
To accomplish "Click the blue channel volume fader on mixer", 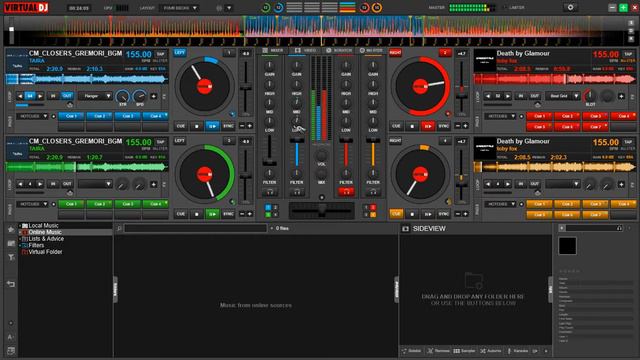I will [x=297, y=141].
